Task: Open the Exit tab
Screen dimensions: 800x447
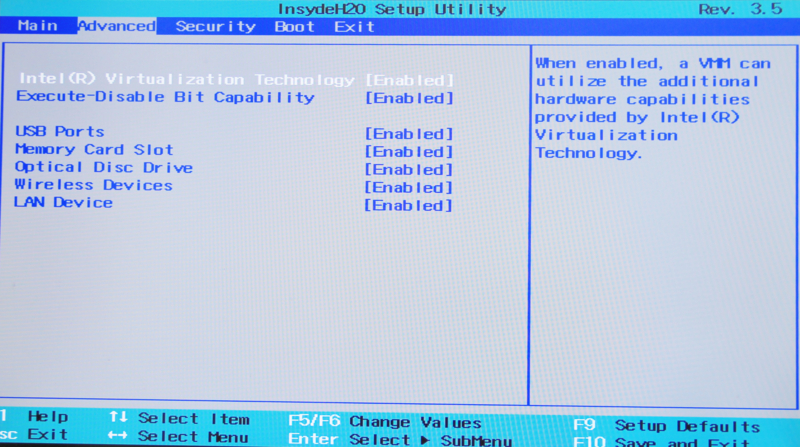Action: click(354, 27)
